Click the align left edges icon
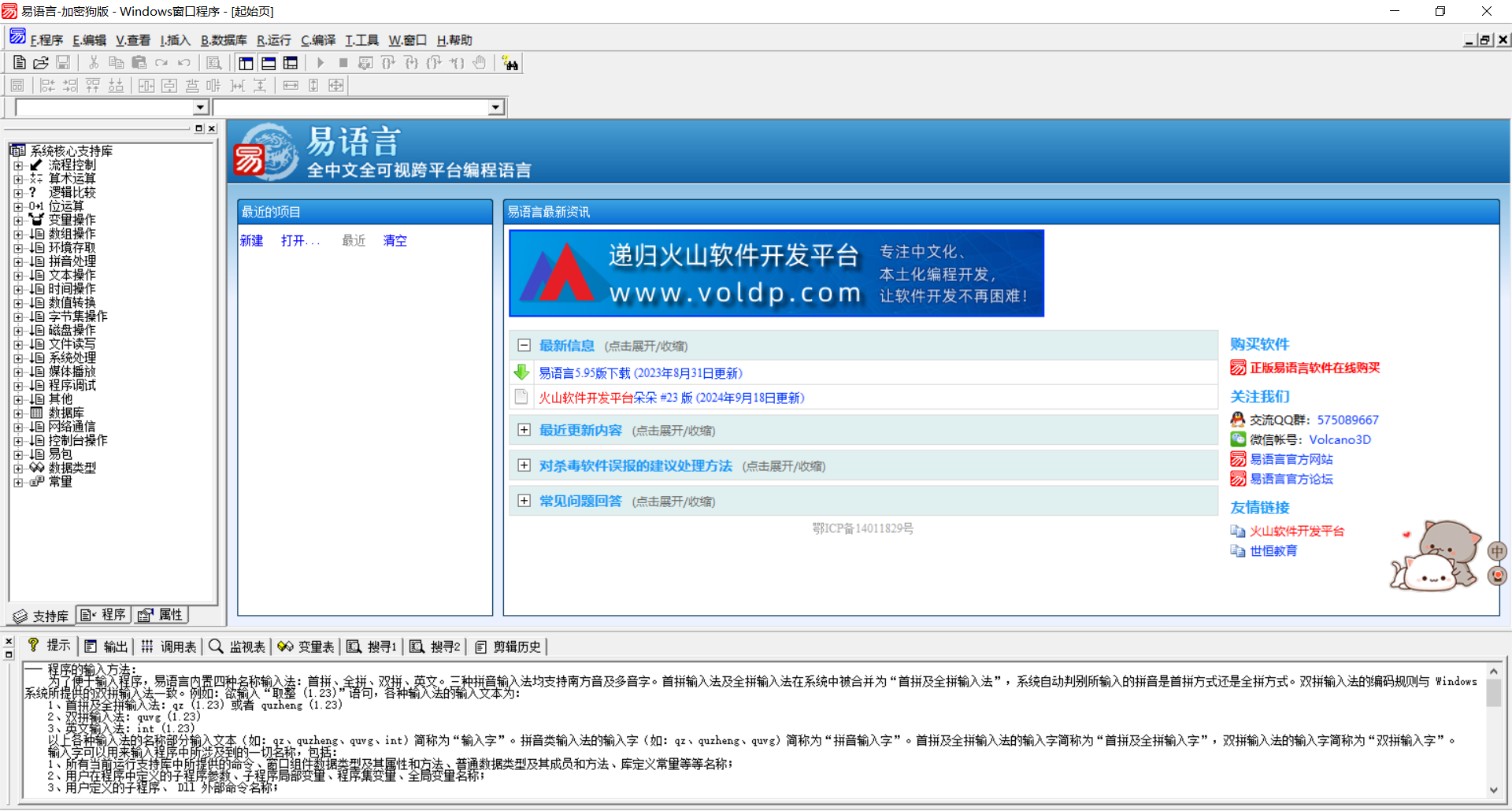1512x811 pixels. click(x=47, y=85)
